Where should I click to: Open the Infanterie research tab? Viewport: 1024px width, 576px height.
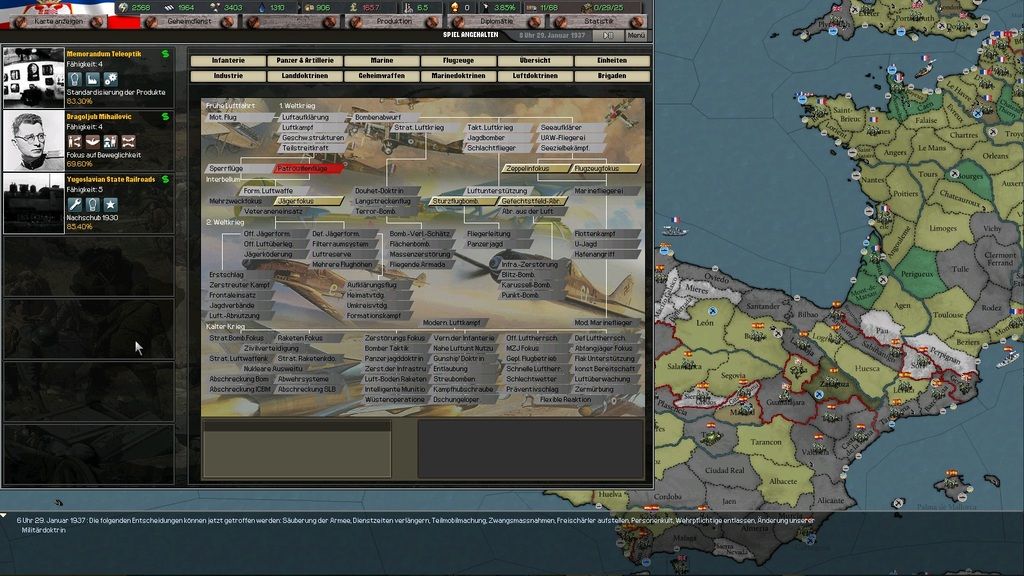229,61
